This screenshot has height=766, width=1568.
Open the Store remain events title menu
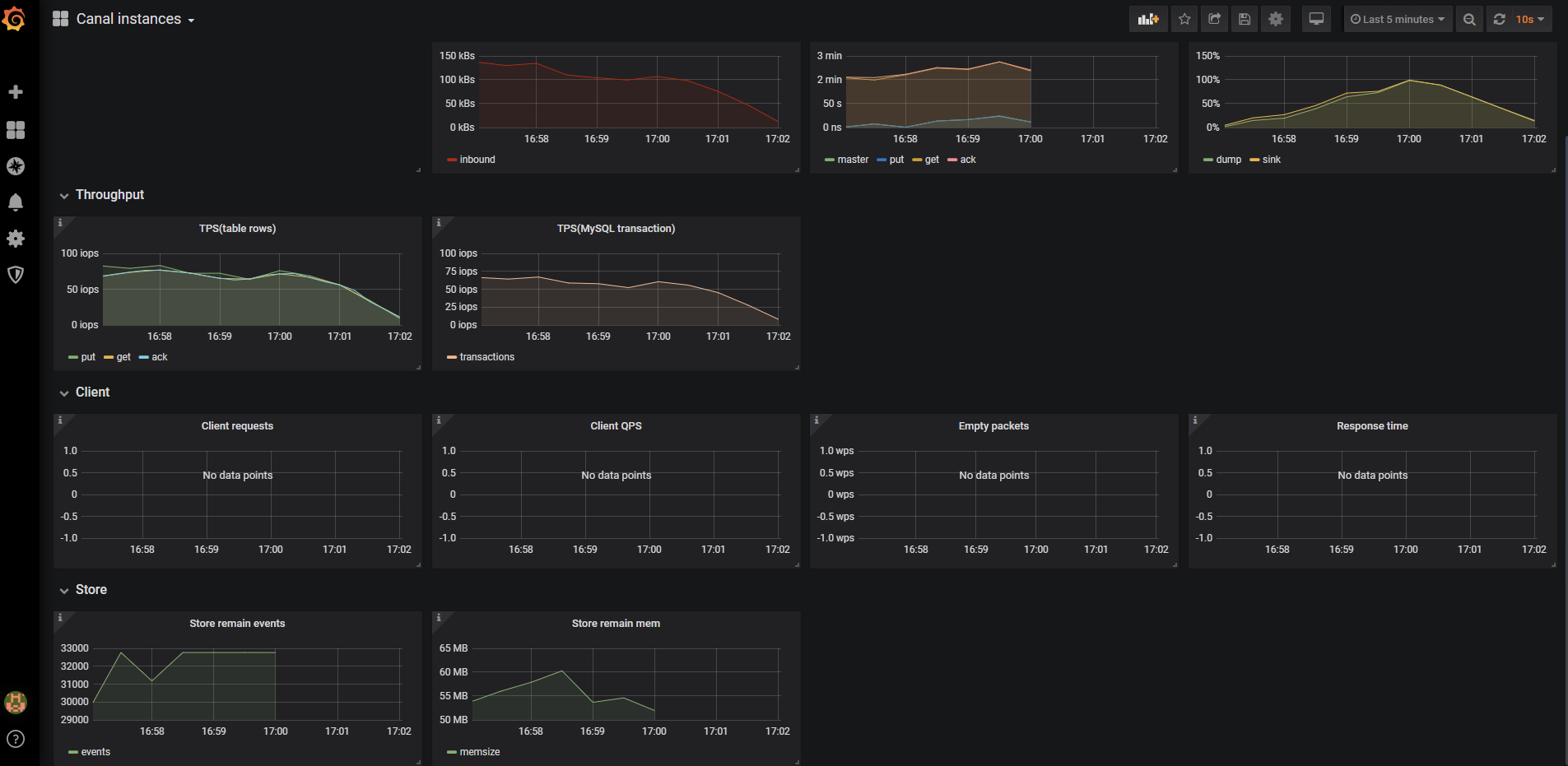click(237, 624)
